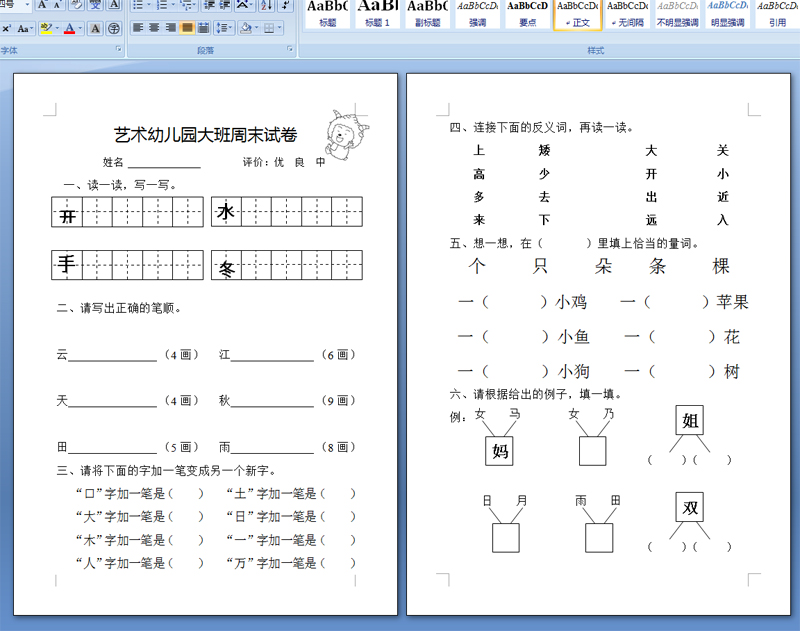
Task: Expand the borders dropdown arrow
Action: point(279,28)
